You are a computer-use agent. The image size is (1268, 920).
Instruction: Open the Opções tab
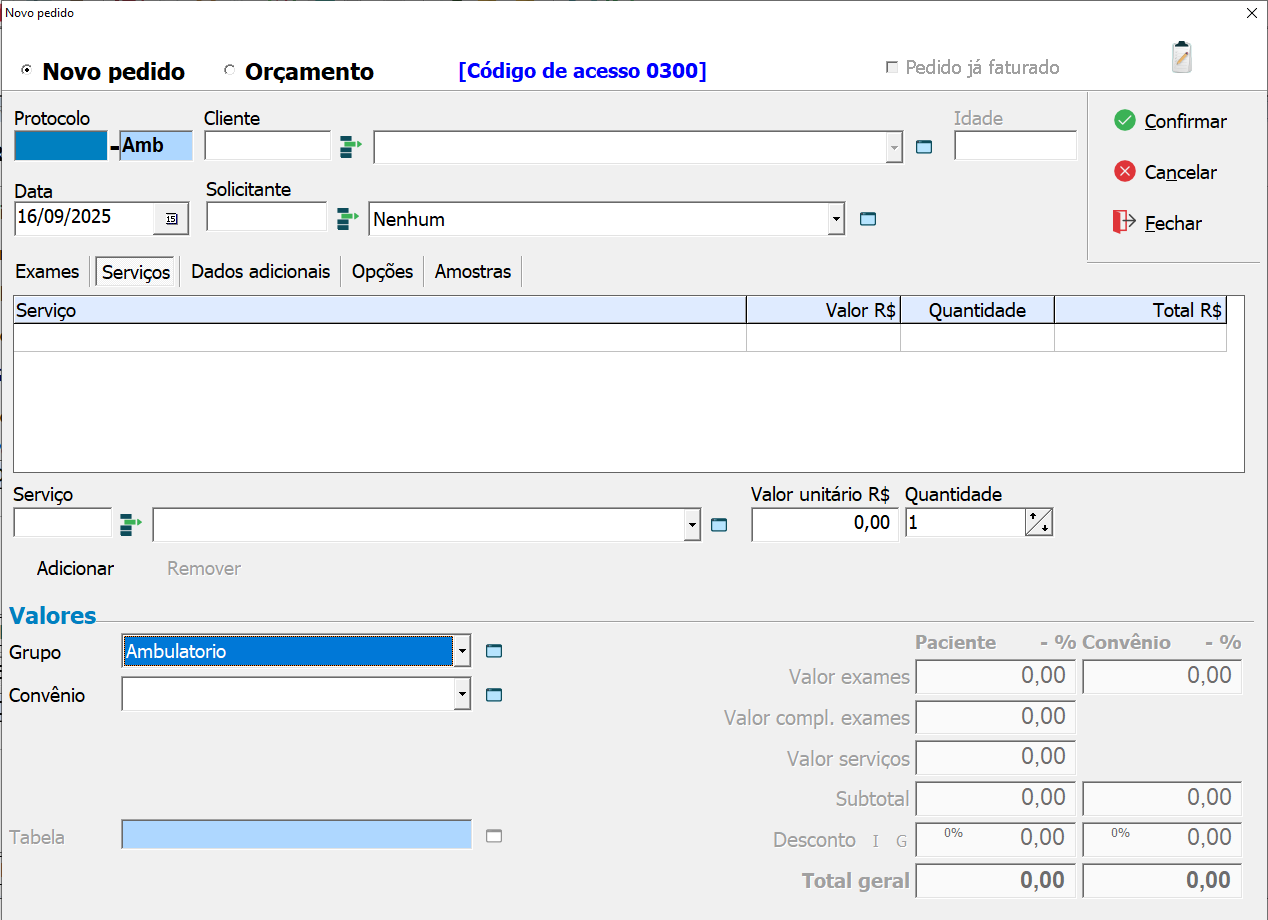(x=382, y=271)
